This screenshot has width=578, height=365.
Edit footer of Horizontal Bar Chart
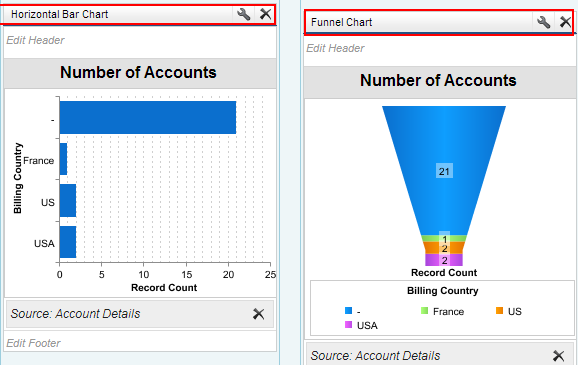[x=33, y=343]
